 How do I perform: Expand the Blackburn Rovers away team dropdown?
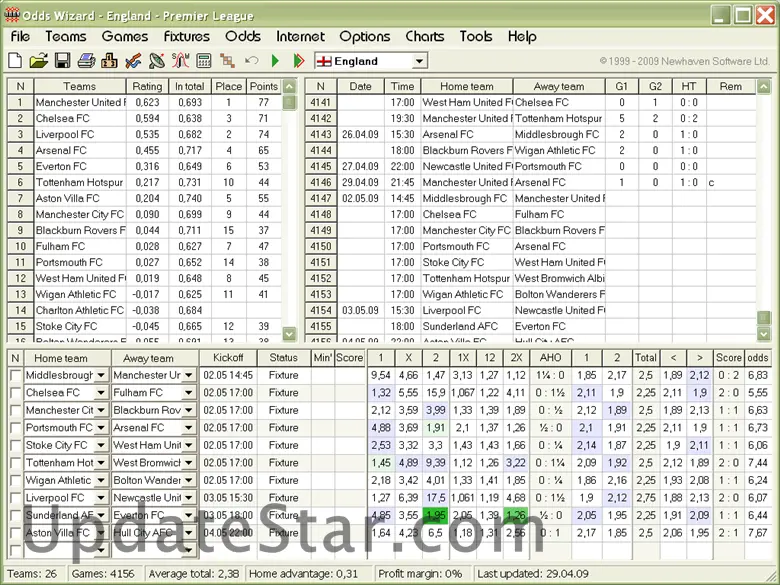coord(189,410)
